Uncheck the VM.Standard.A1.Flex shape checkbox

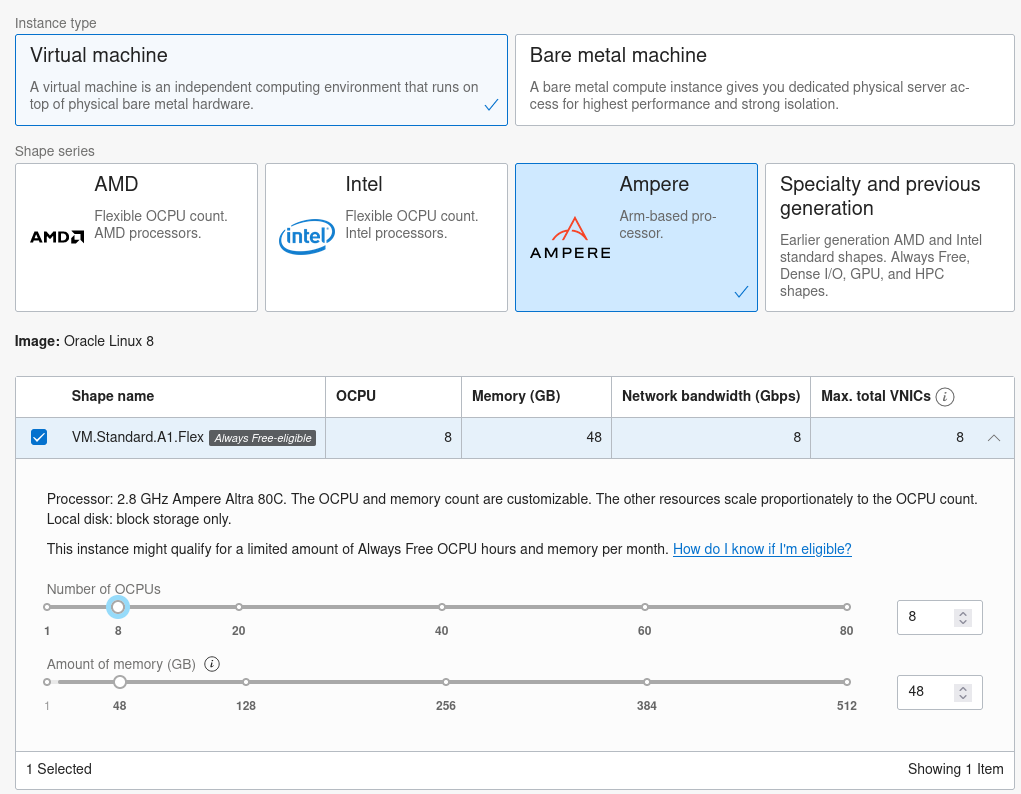pyautogui.click(x=39, y=437)
